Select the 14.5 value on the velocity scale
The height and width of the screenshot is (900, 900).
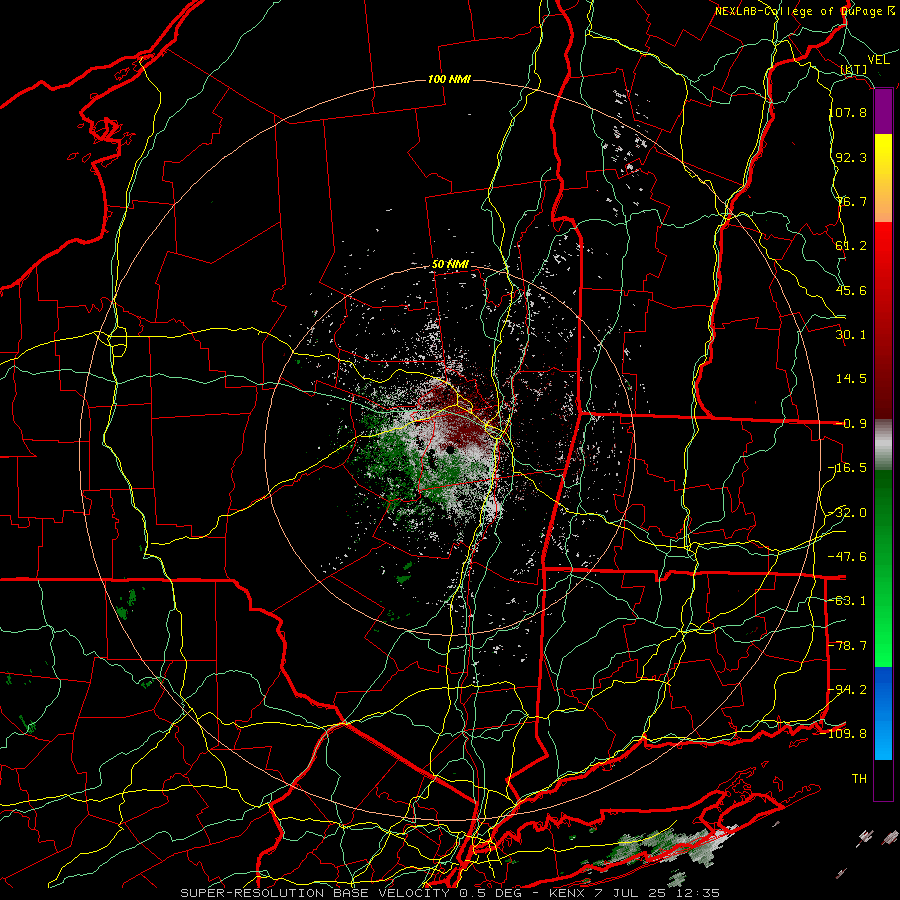[x=852, y=379]
